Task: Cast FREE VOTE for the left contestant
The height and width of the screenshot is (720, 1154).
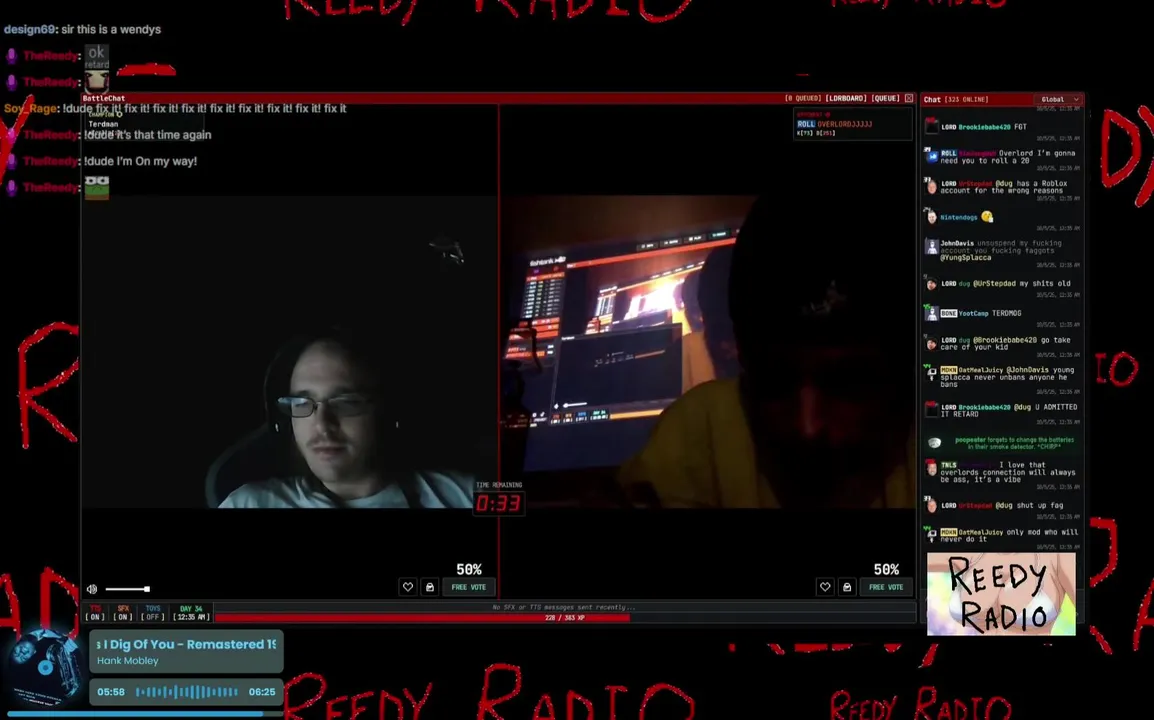Action: [x=469, y=587]
